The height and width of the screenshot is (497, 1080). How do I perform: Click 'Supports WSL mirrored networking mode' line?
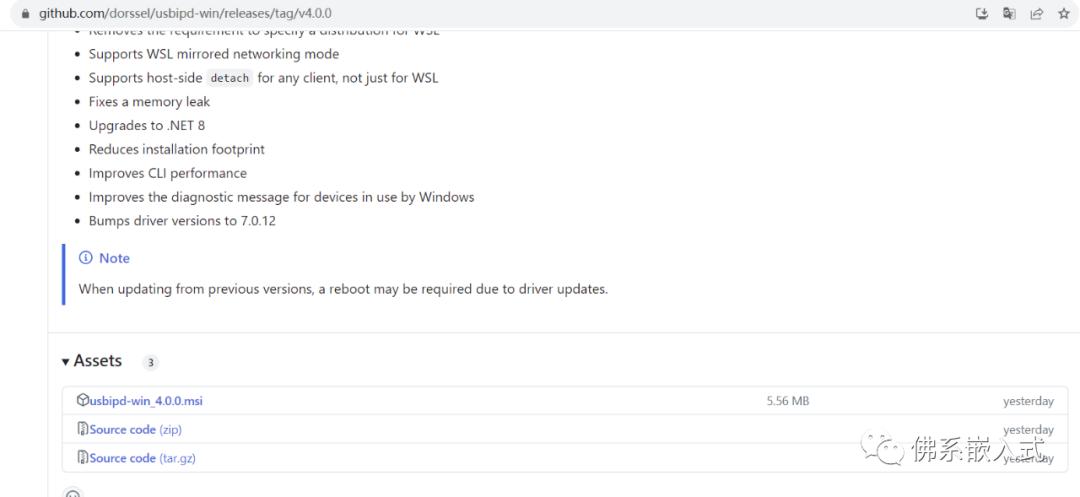(214, 54)
